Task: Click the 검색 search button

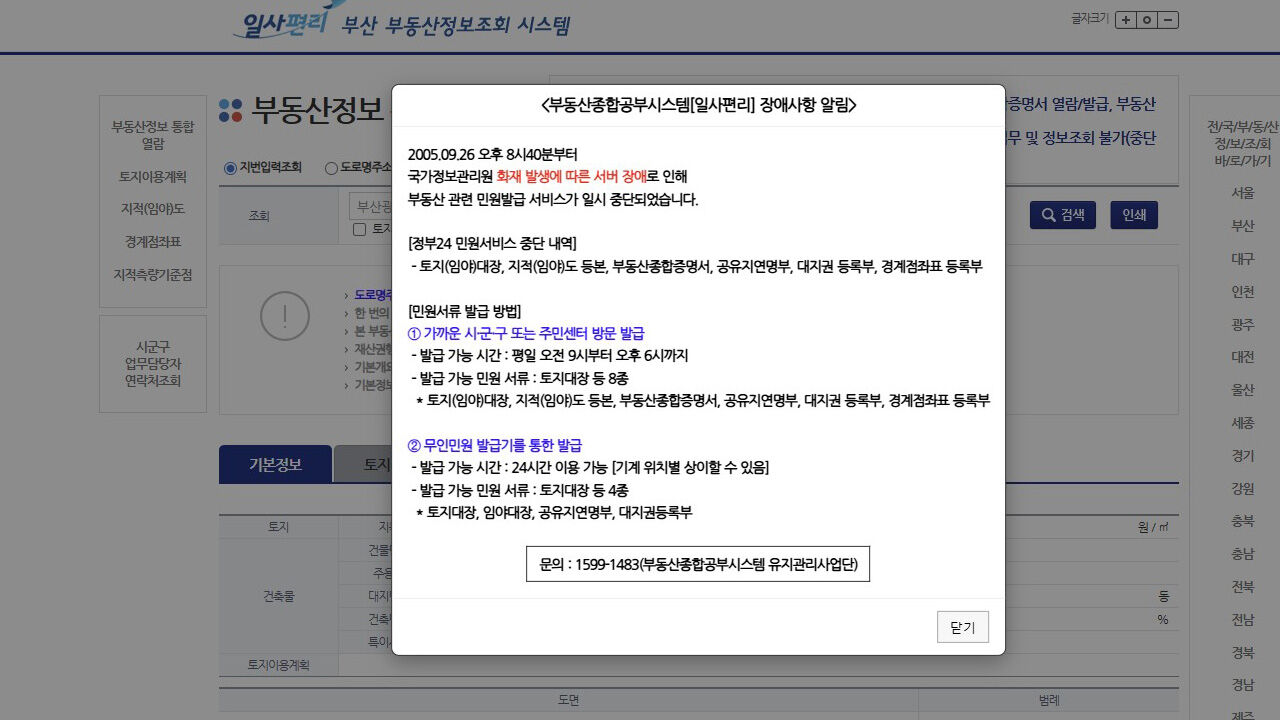Action: (1063, 215)
